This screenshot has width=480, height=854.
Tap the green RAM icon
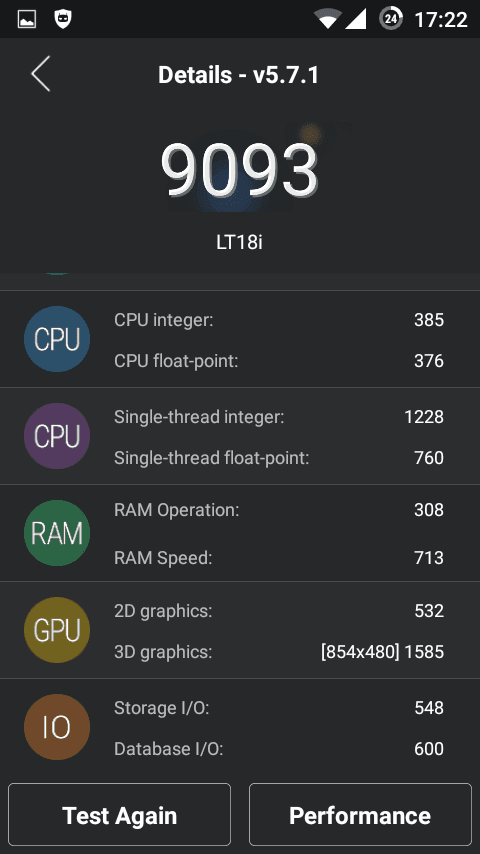(57, 533)
